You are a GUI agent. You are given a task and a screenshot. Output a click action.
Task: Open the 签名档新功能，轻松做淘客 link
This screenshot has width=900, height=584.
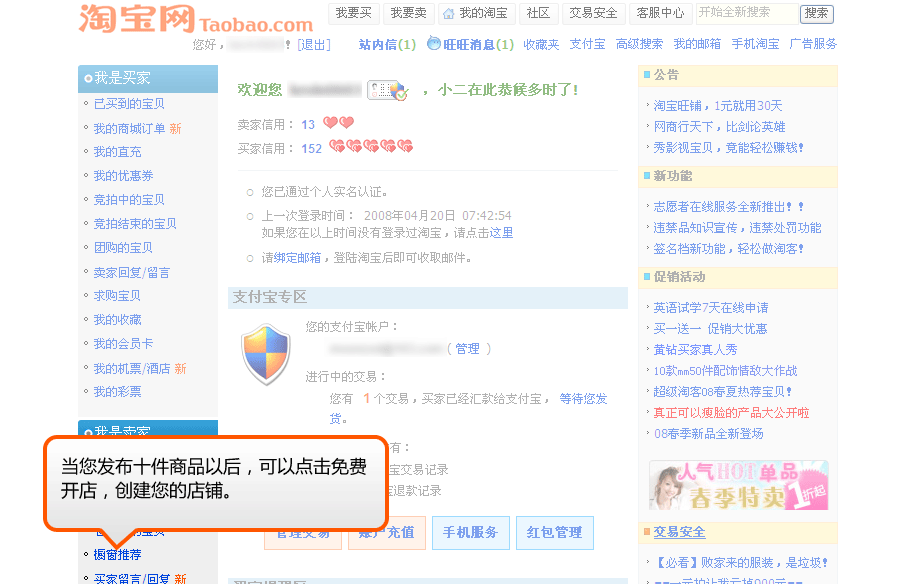pos(728,249)
